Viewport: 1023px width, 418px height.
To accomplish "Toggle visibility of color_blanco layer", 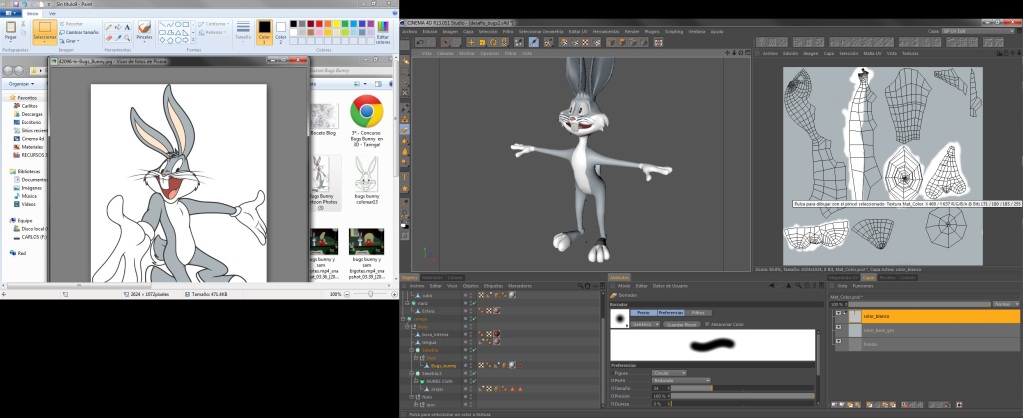I will (x=838, y=313).
